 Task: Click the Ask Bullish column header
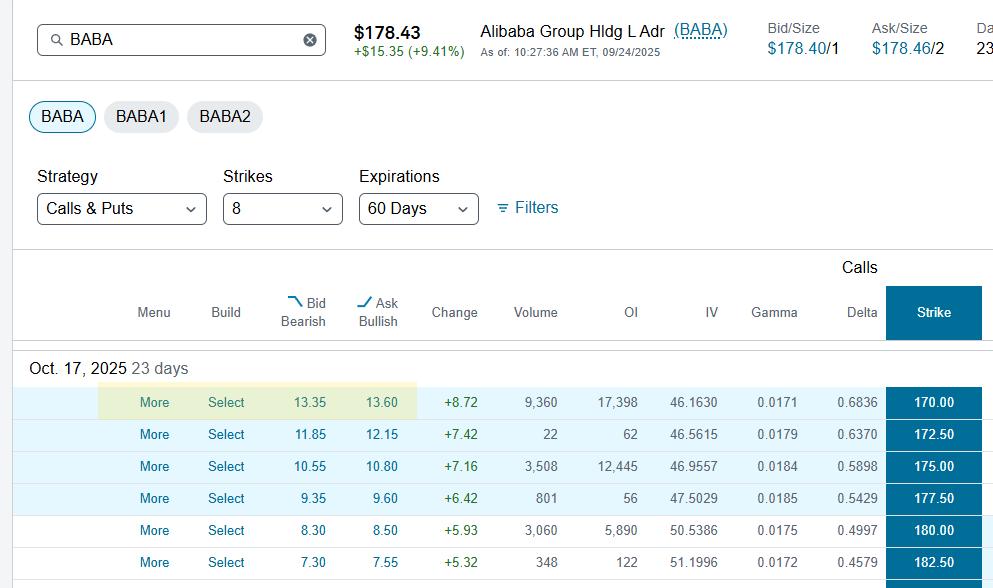378,312
